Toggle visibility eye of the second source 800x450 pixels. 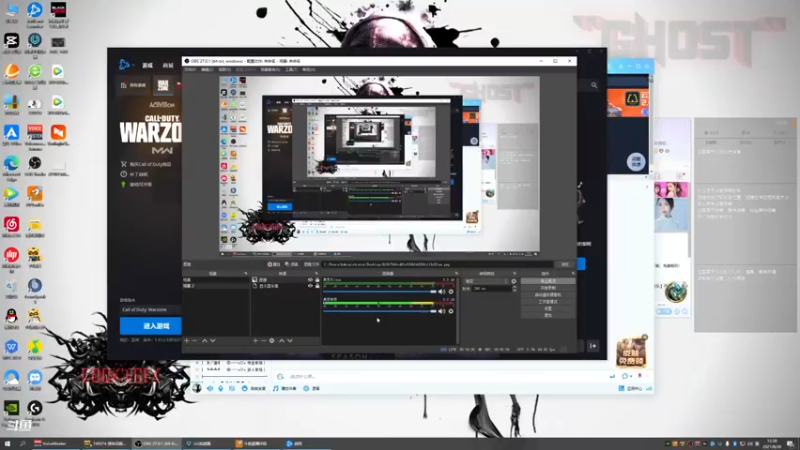click(x=310, y=286)
